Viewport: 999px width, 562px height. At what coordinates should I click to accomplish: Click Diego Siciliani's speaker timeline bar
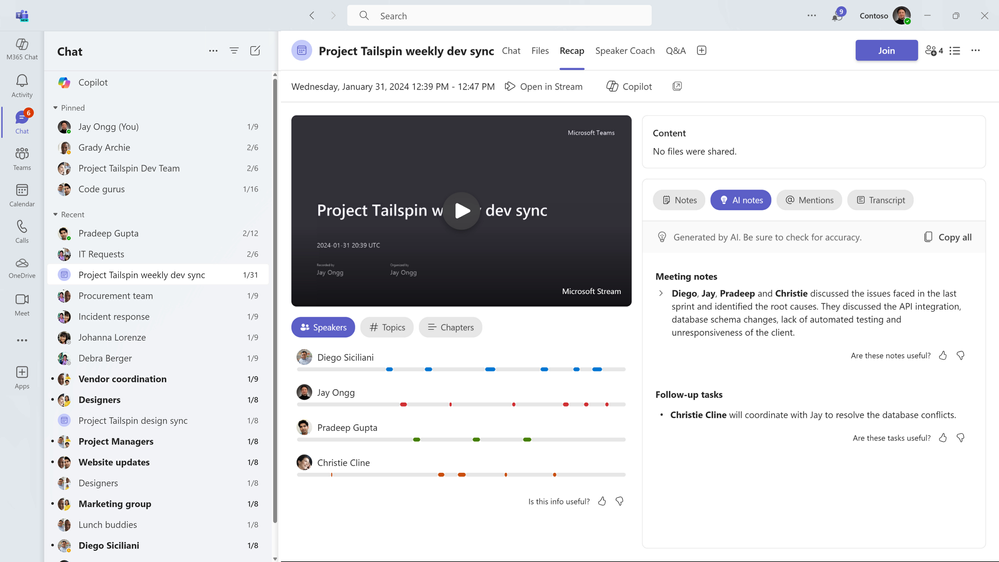[461, 369]
